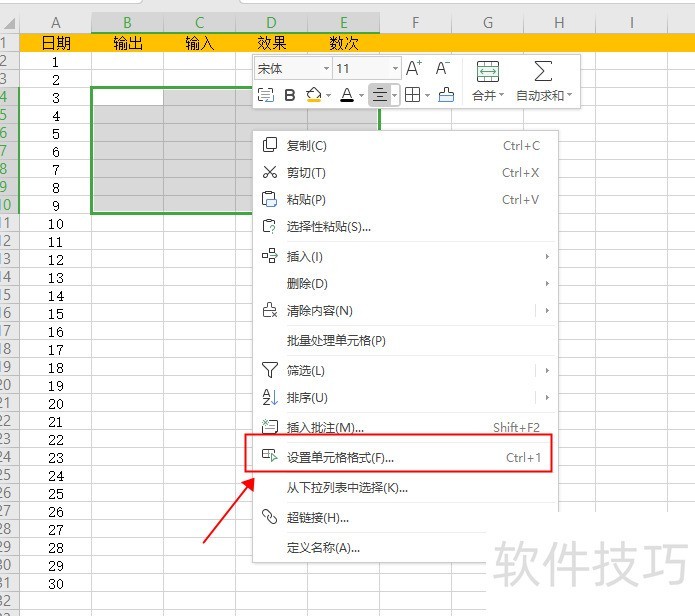Select column I header
The image size is (695, 616).
(x=631, y=22)
